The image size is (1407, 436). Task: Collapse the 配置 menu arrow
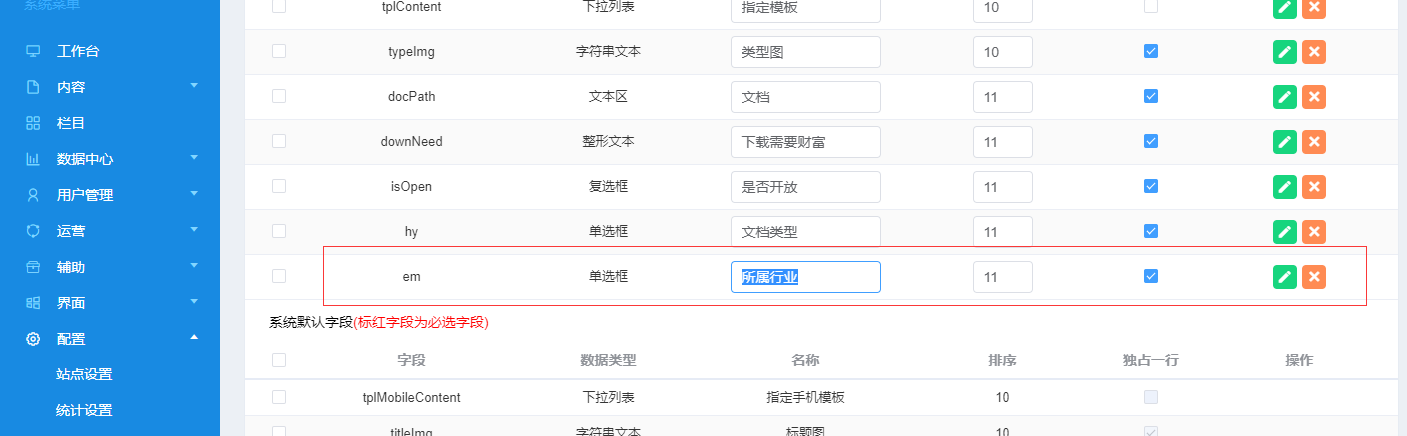pos(194,338)
